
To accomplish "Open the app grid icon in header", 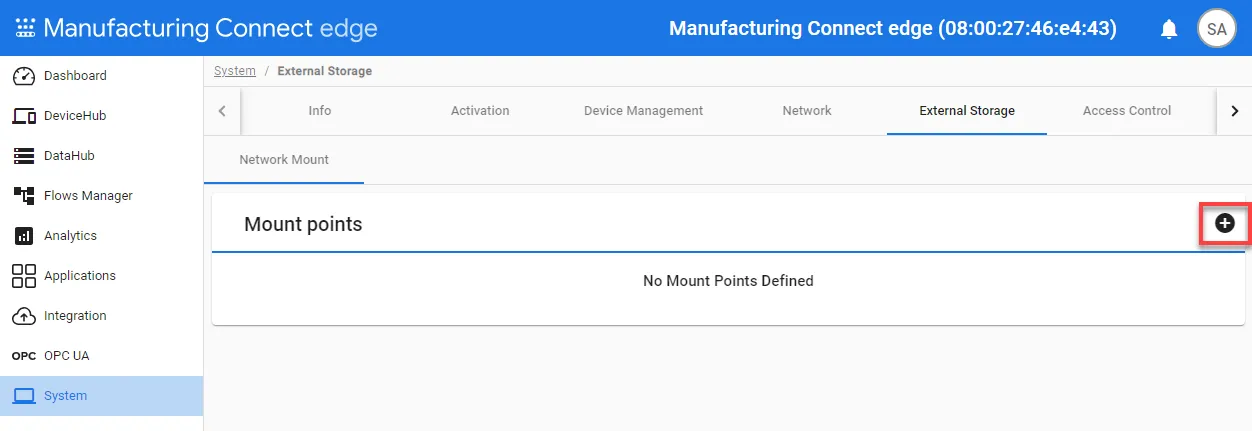I will [25, 28].
